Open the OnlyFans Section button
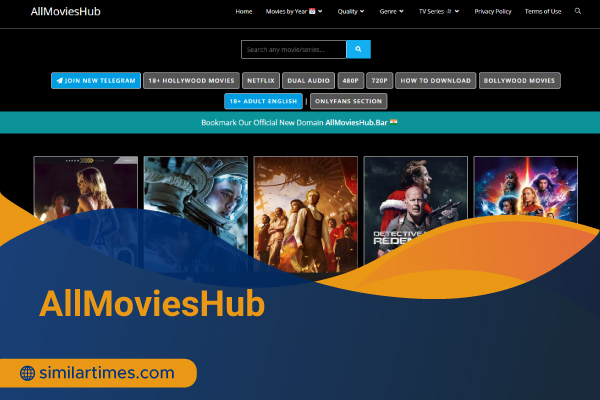 tap(349, 101)
